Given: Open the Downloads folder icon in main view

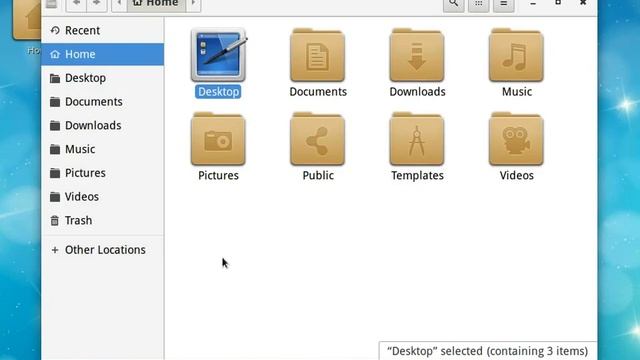Looking at the screenshot, I should [417, 56].
